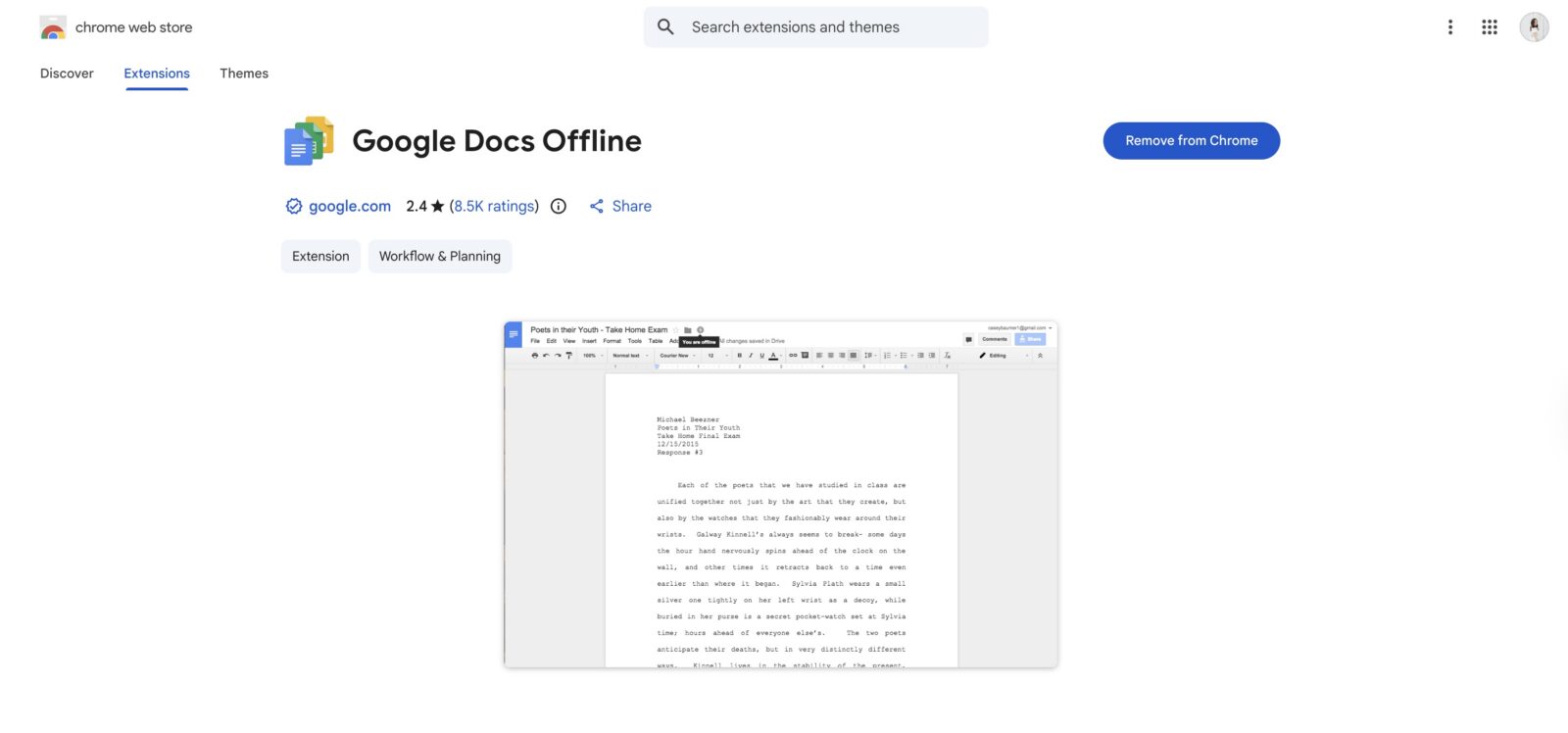Switch to the Themes tab
Viewport: 1568px width, 733px height.
[x=244, y=73]
